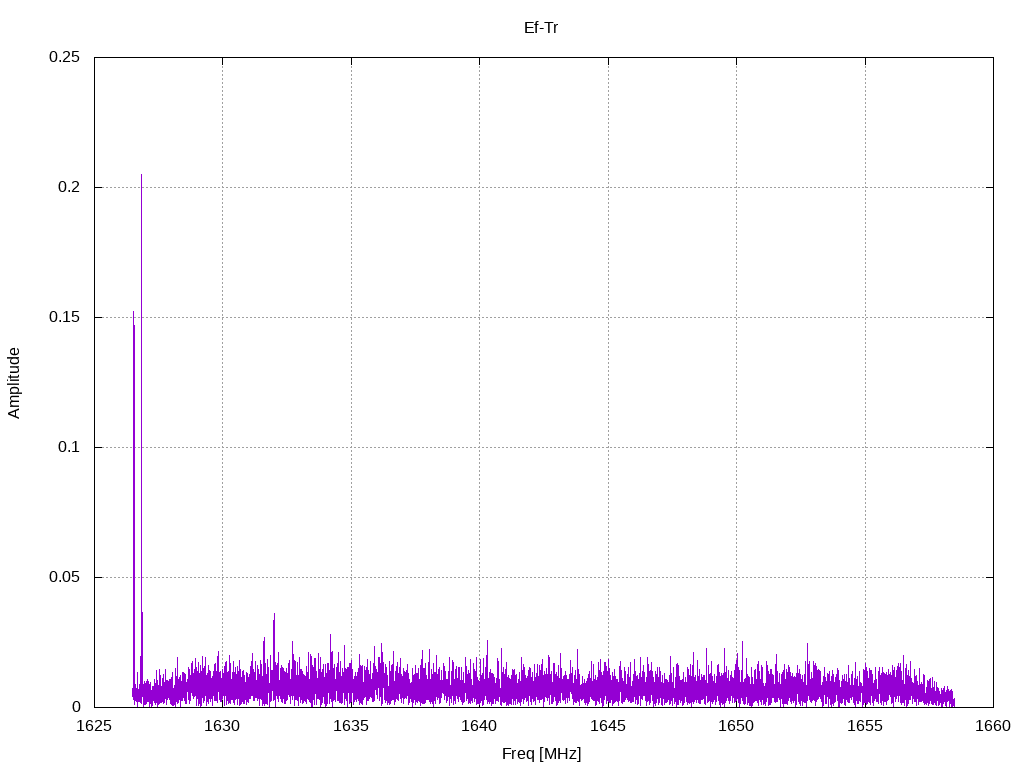This screenshot has height=768, width=1024.
Task: Click the tallest spike peak near 0.2 amplitude
Action: pos(141,175)
